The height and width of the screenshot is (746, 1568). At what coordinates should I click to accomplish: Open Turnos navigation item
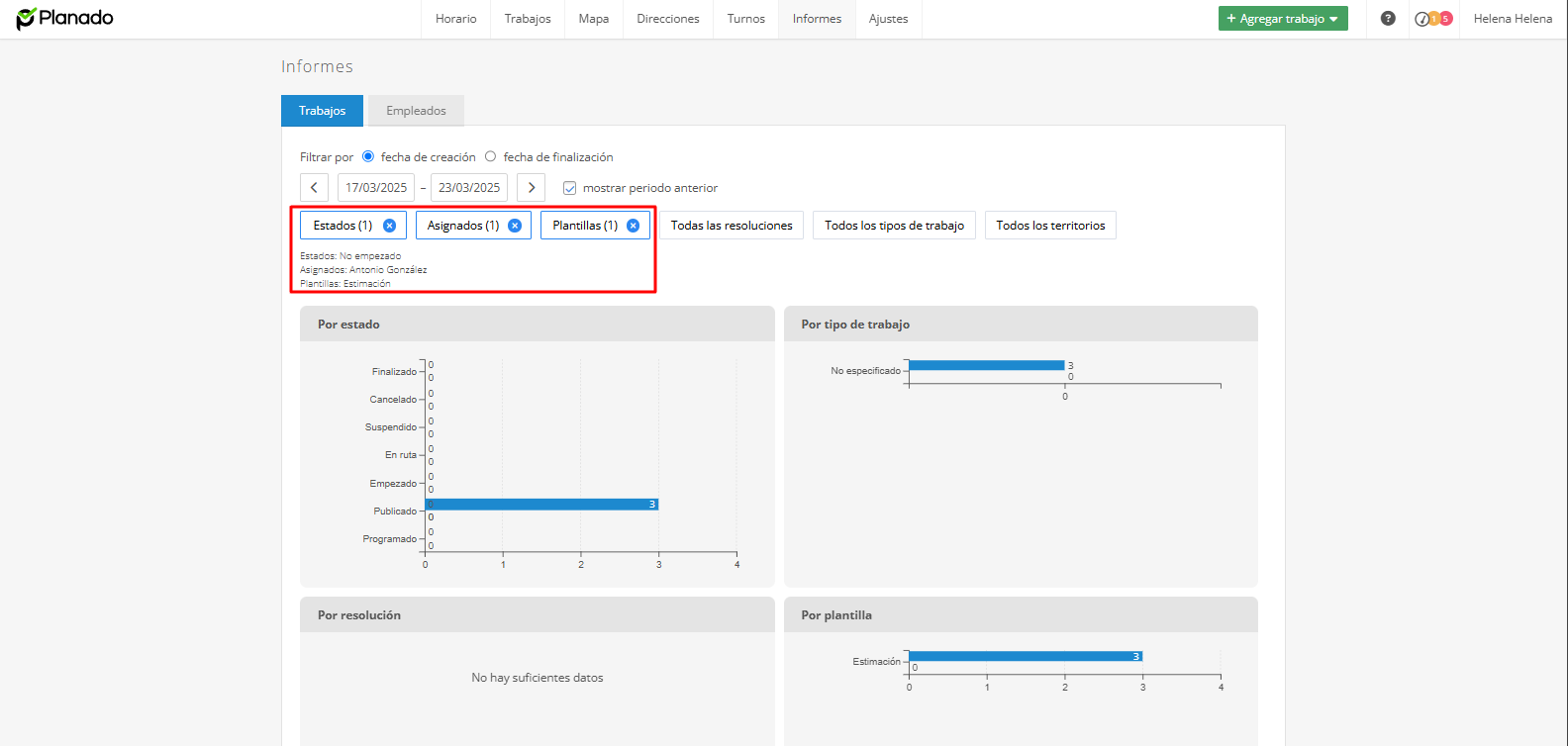(746, 19)
